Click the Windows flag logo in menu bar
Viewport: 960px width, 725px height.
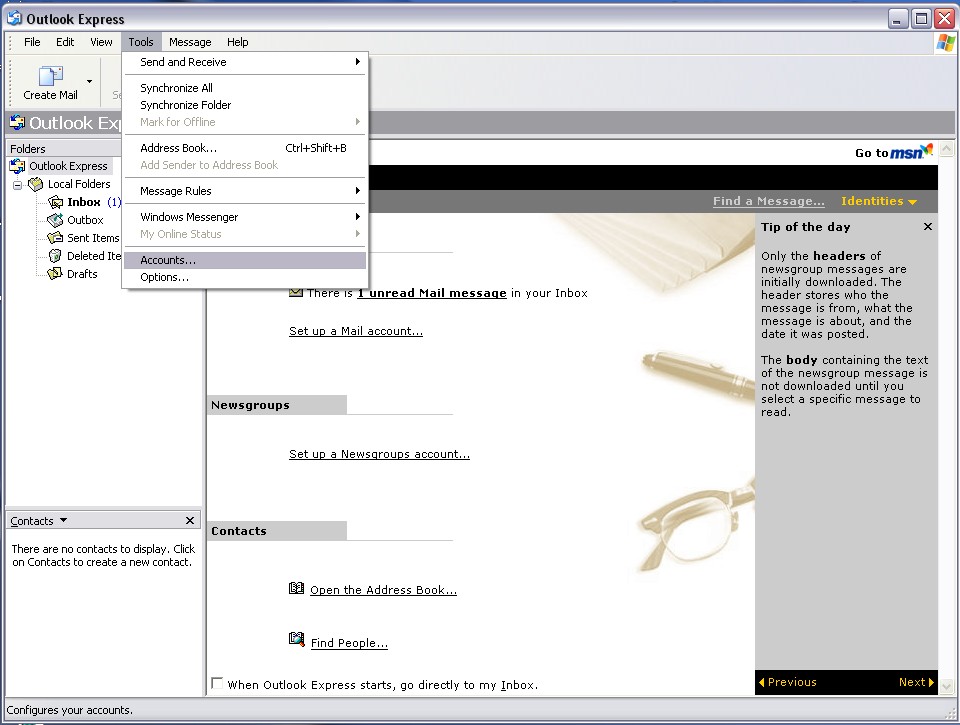(945, 43)
